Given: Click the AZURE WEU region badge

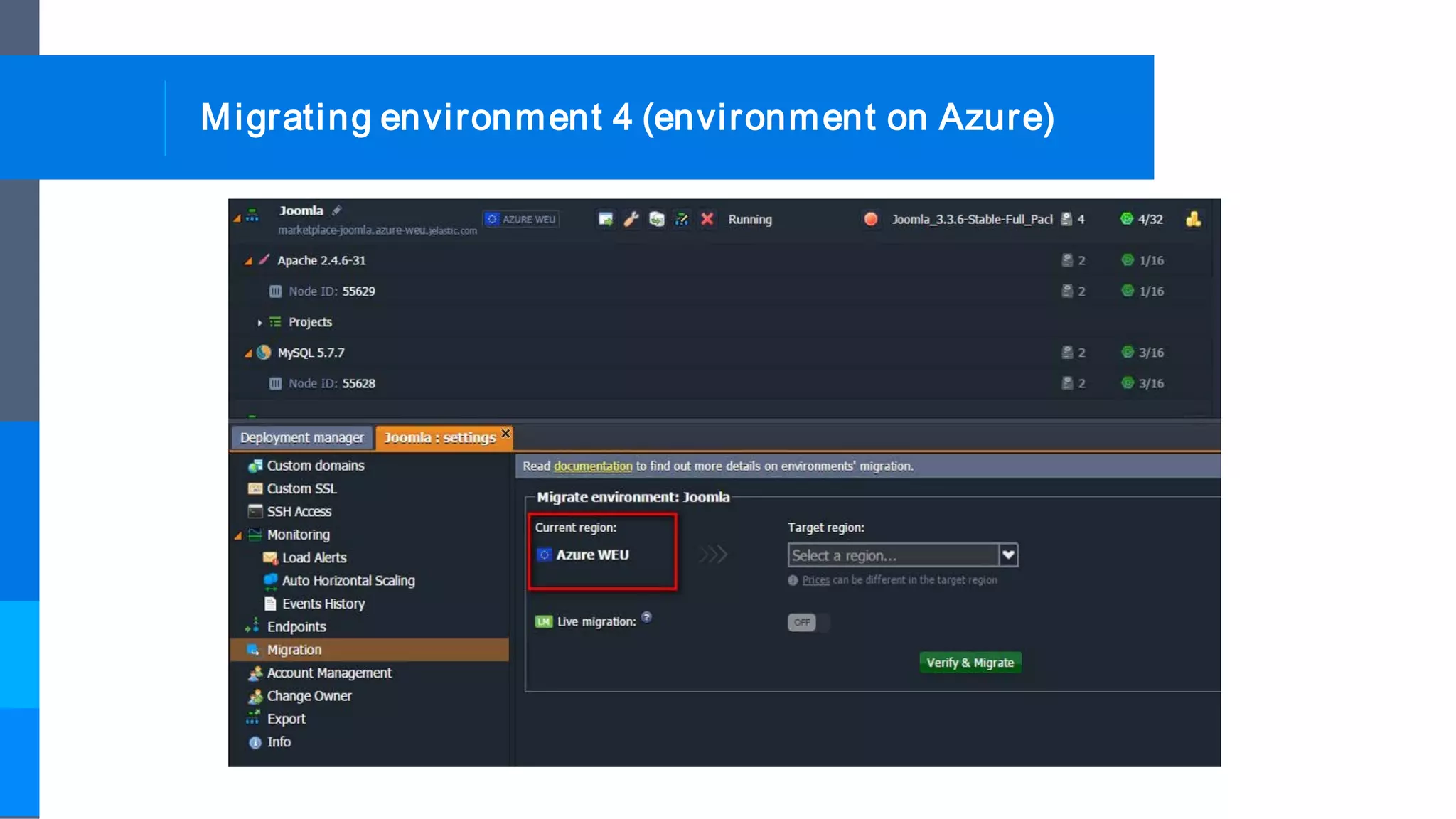Looking at the screenshot, I should click(521, 219).
